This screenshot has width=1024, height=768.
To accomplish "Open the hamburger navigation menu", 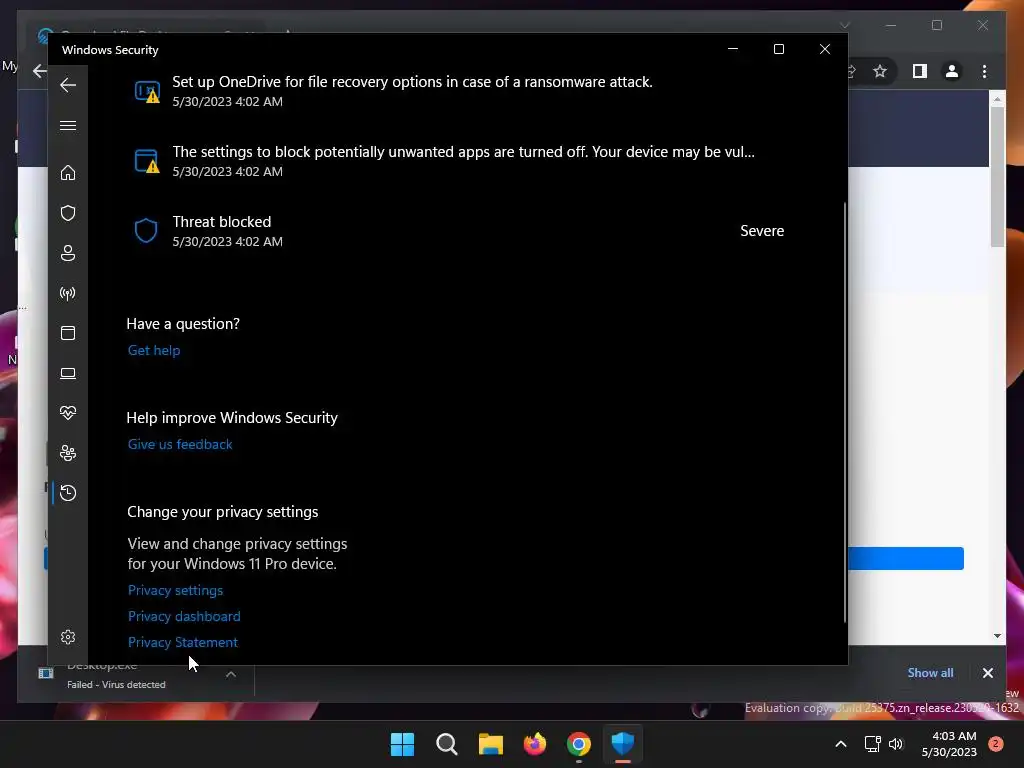I will (x=68, y=125).
